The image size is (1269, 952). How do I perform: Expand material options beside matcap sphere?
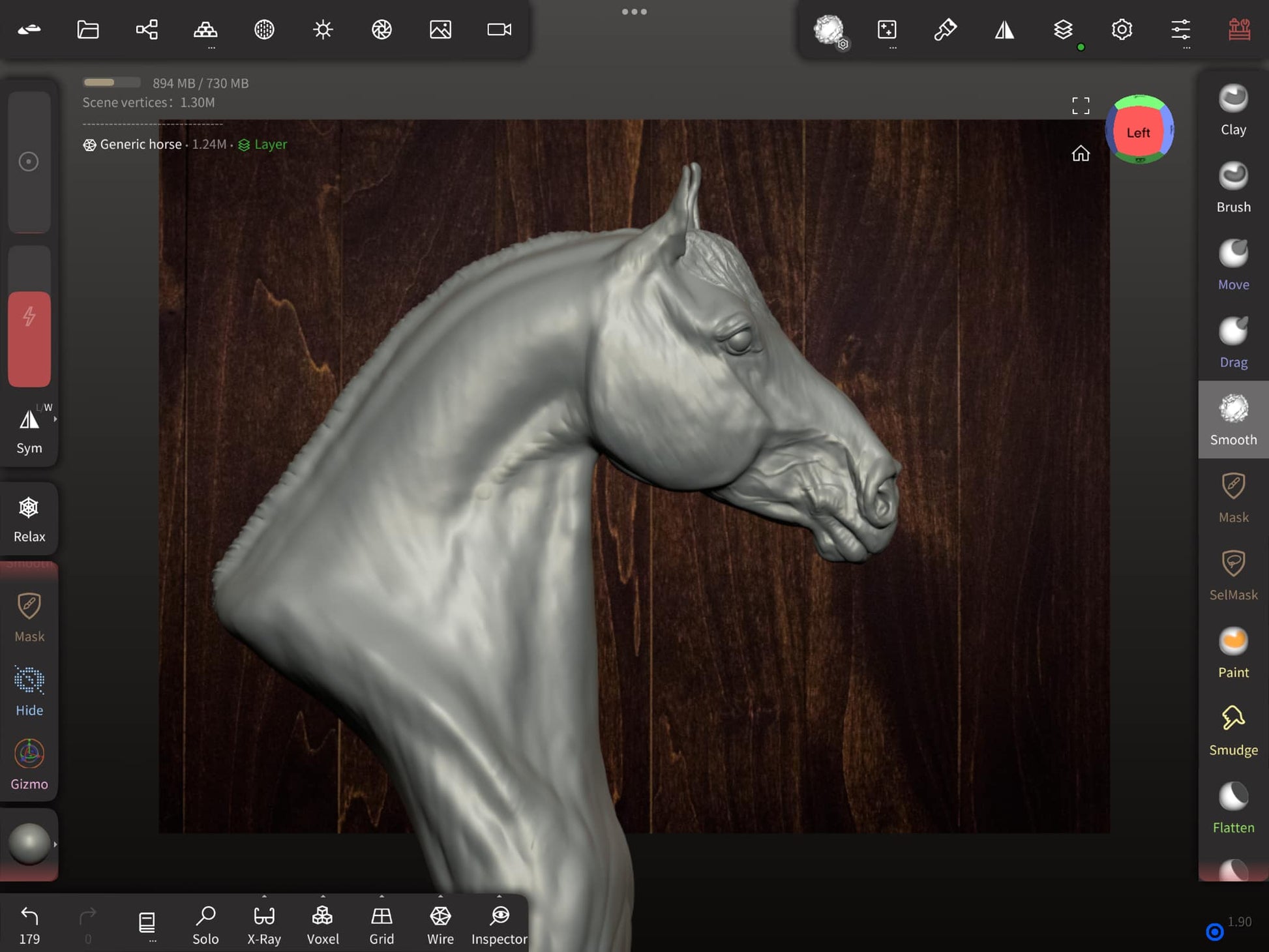click(x=55, y=844)
